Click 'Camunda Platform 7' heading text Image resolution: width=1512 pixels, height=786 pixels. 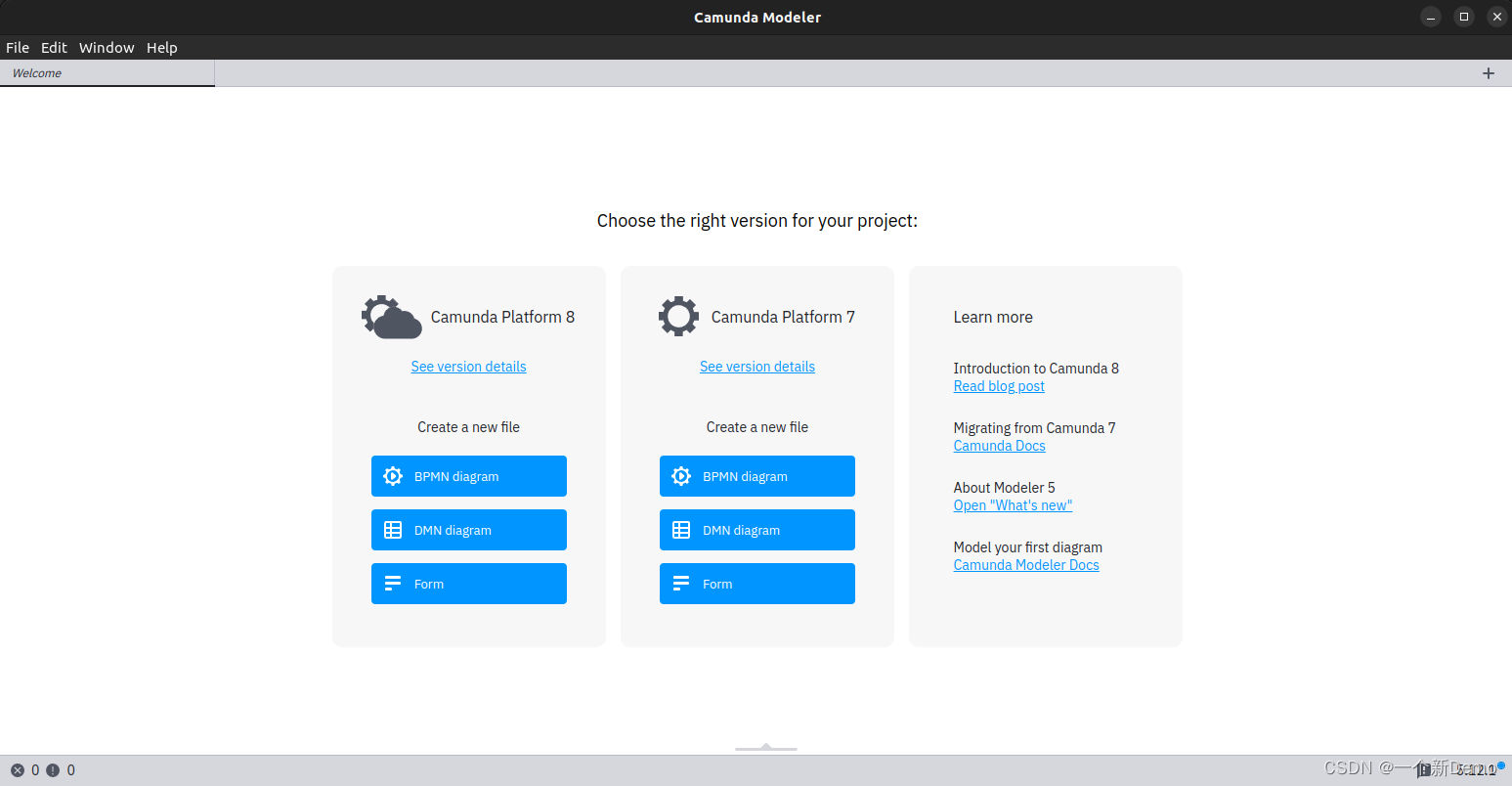click(x=783, y=317)
